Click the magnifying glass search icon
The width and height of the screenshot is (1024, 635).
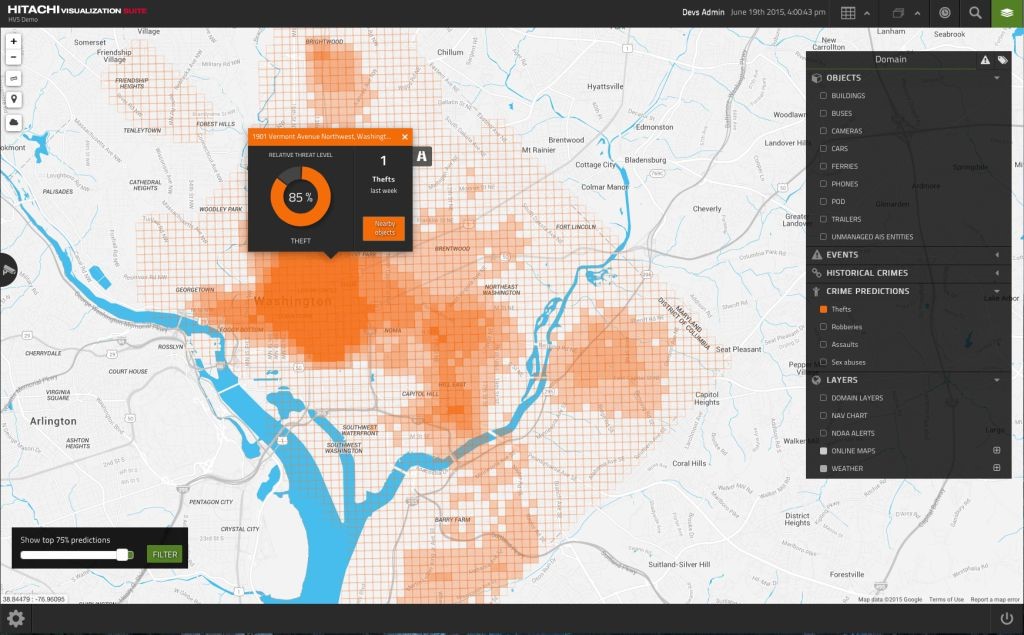[x=975, y=13]
